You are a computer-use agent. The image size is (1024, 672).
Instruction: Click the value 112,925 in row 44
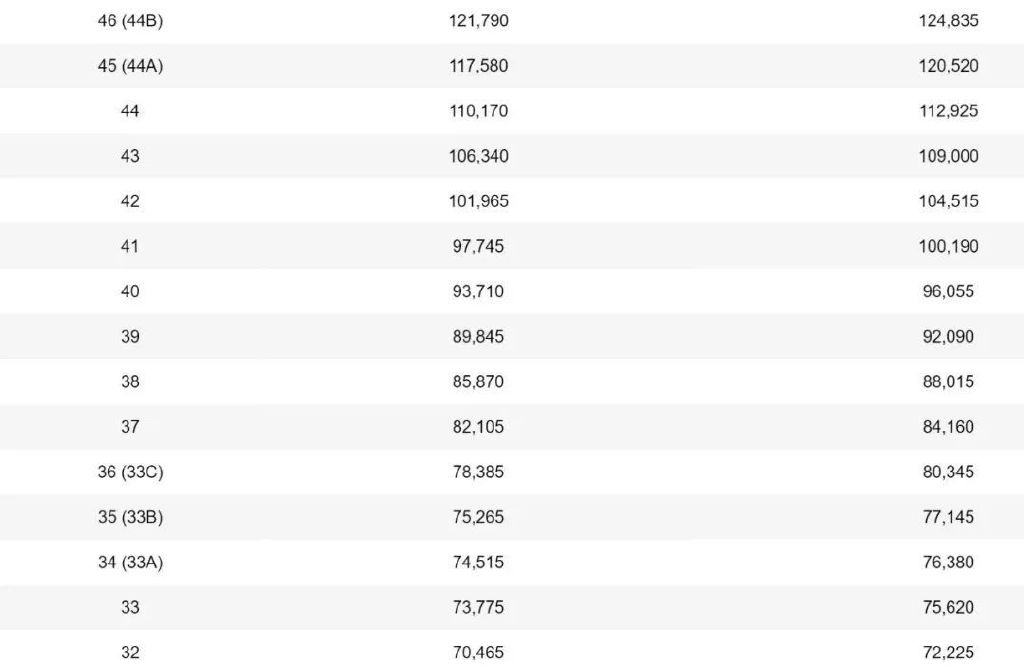click(948, 111)
